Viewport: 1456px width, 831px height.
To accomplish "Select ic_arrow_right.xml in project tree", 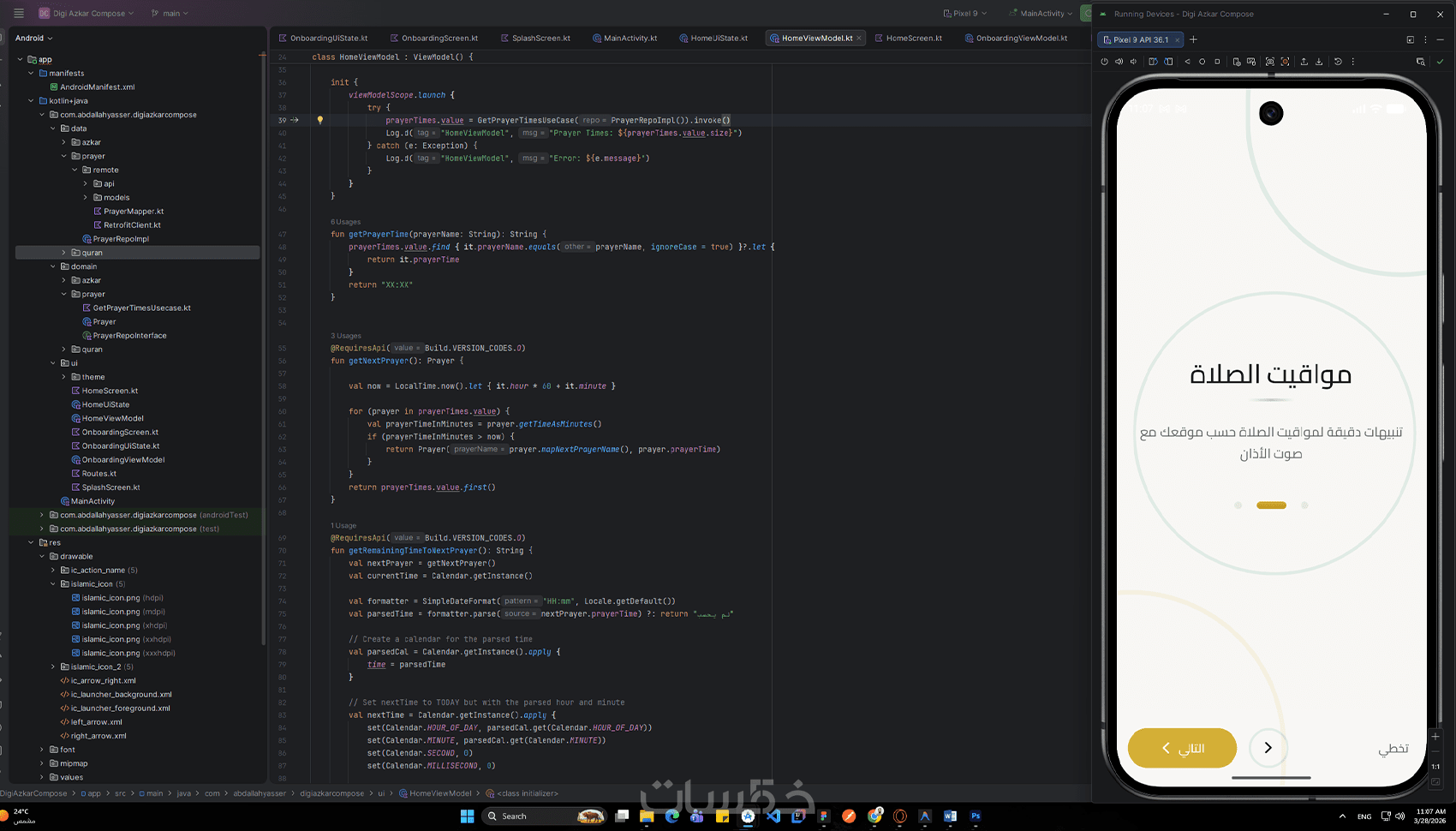I will (x=103, y=681).
